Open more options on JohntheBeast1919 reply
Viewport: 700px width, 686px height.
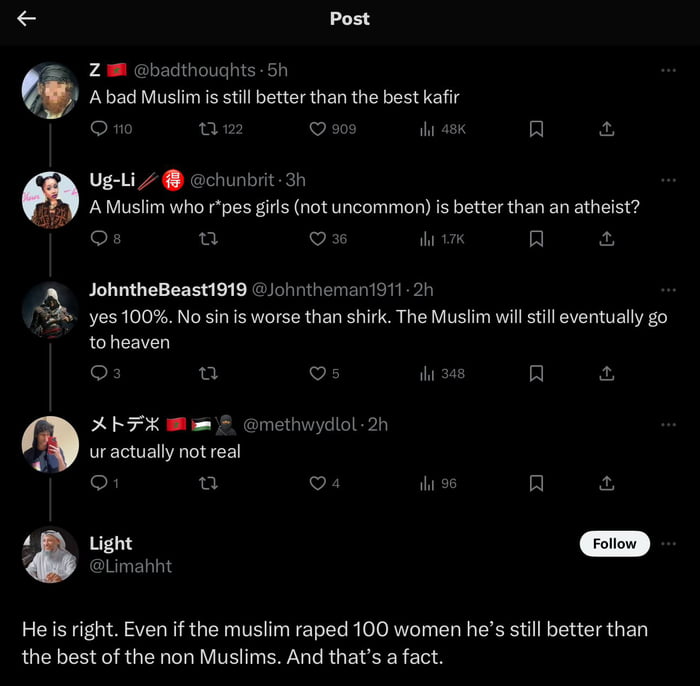point(668,290)
